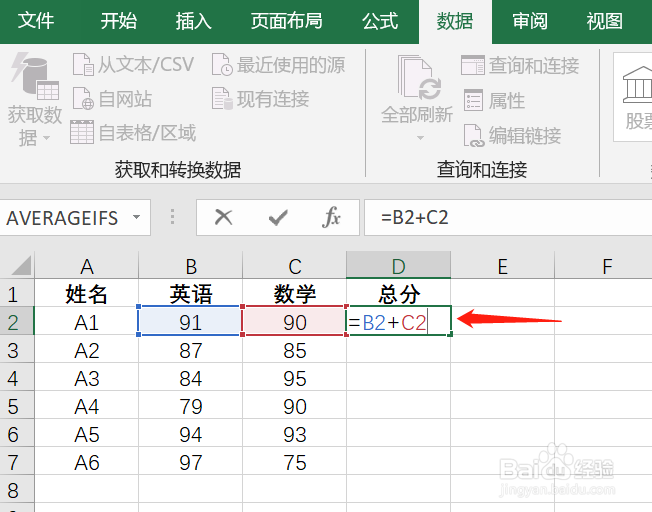Click the 属性 properties icon

474,100
